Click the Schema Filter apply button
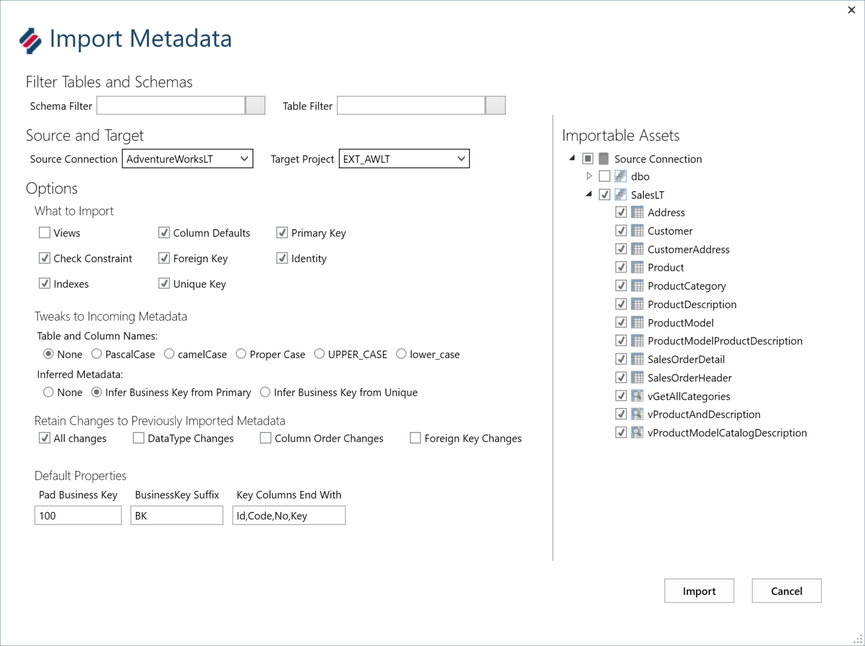The height and width of the screenshot is (646, 865). [255, 105]
